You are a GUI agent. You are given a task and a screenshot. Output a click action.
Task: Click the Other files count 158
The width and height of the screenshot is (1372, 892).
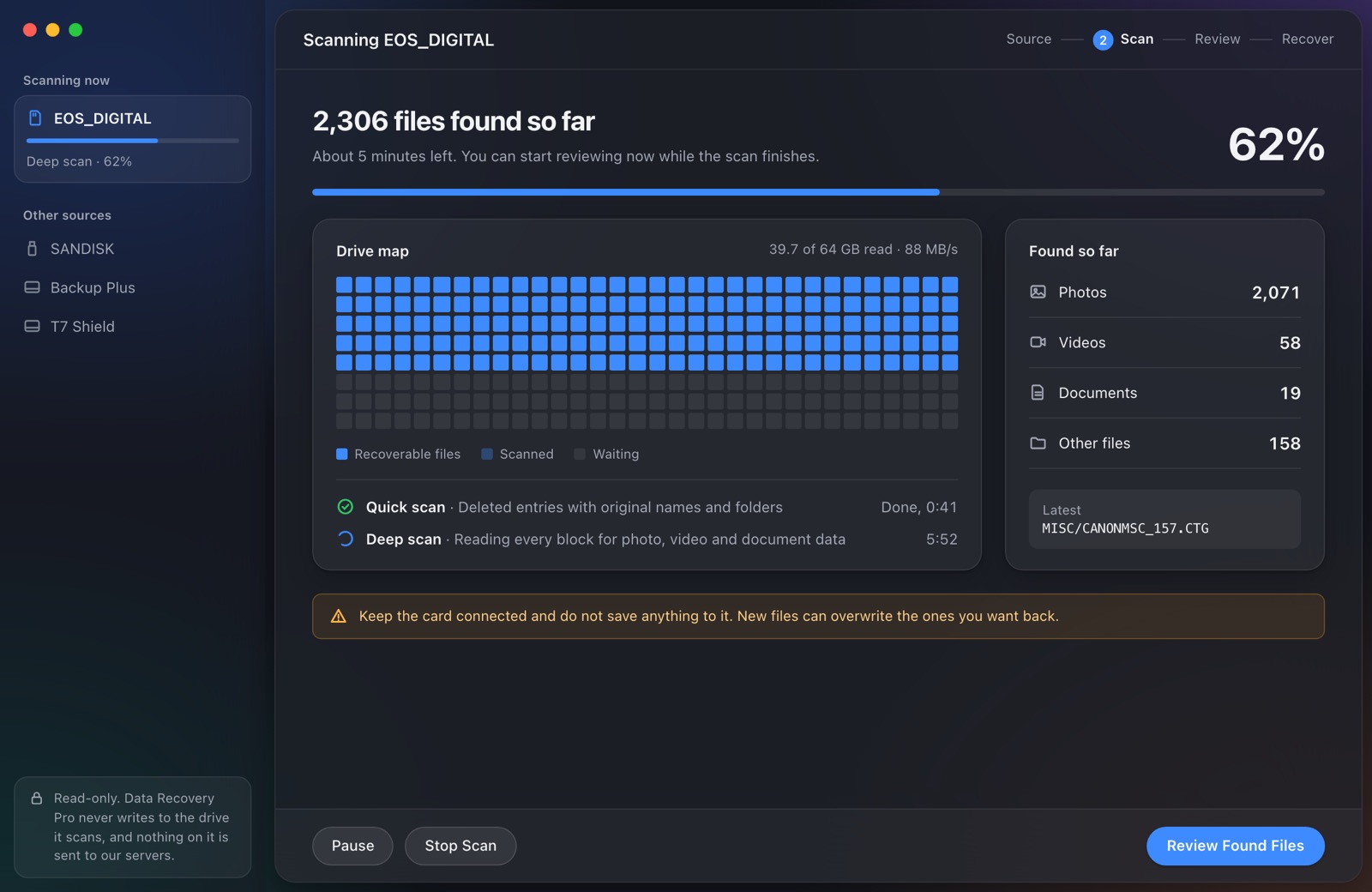[x=1285, y=443]
